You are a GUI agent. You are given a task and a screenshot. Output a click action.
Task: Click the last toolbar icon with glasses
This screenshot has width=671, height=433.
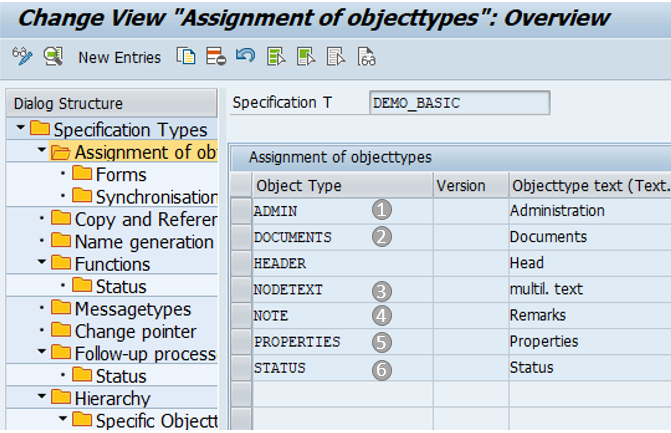366,57
